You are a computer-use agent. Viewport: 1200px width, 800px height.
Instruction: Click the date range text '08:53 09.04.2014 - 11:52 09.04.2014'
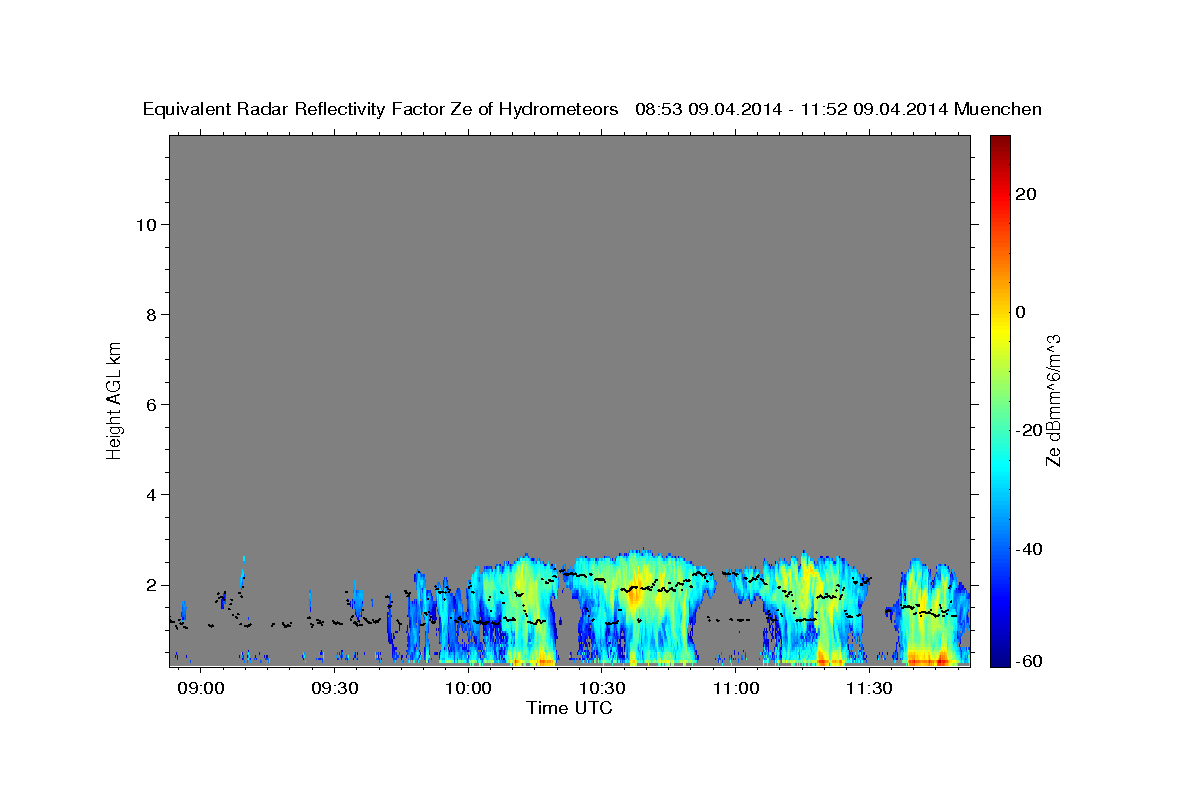coord(791,109)
